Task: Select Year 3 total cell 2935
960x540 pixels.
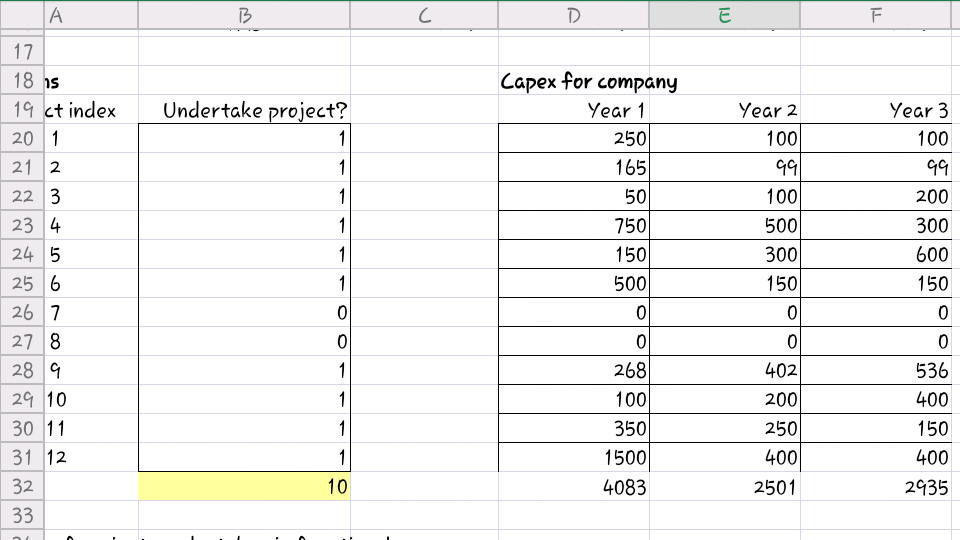Action: pyautogui.click(x=876, y=486)
